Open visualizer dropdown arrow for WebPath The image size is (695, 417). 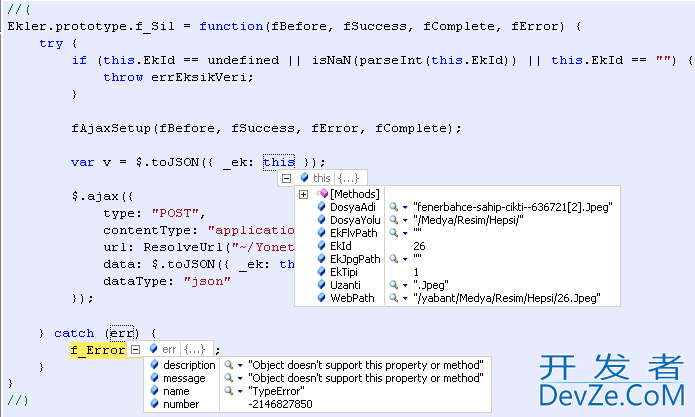pyautogui.click(x=405, y=299)
